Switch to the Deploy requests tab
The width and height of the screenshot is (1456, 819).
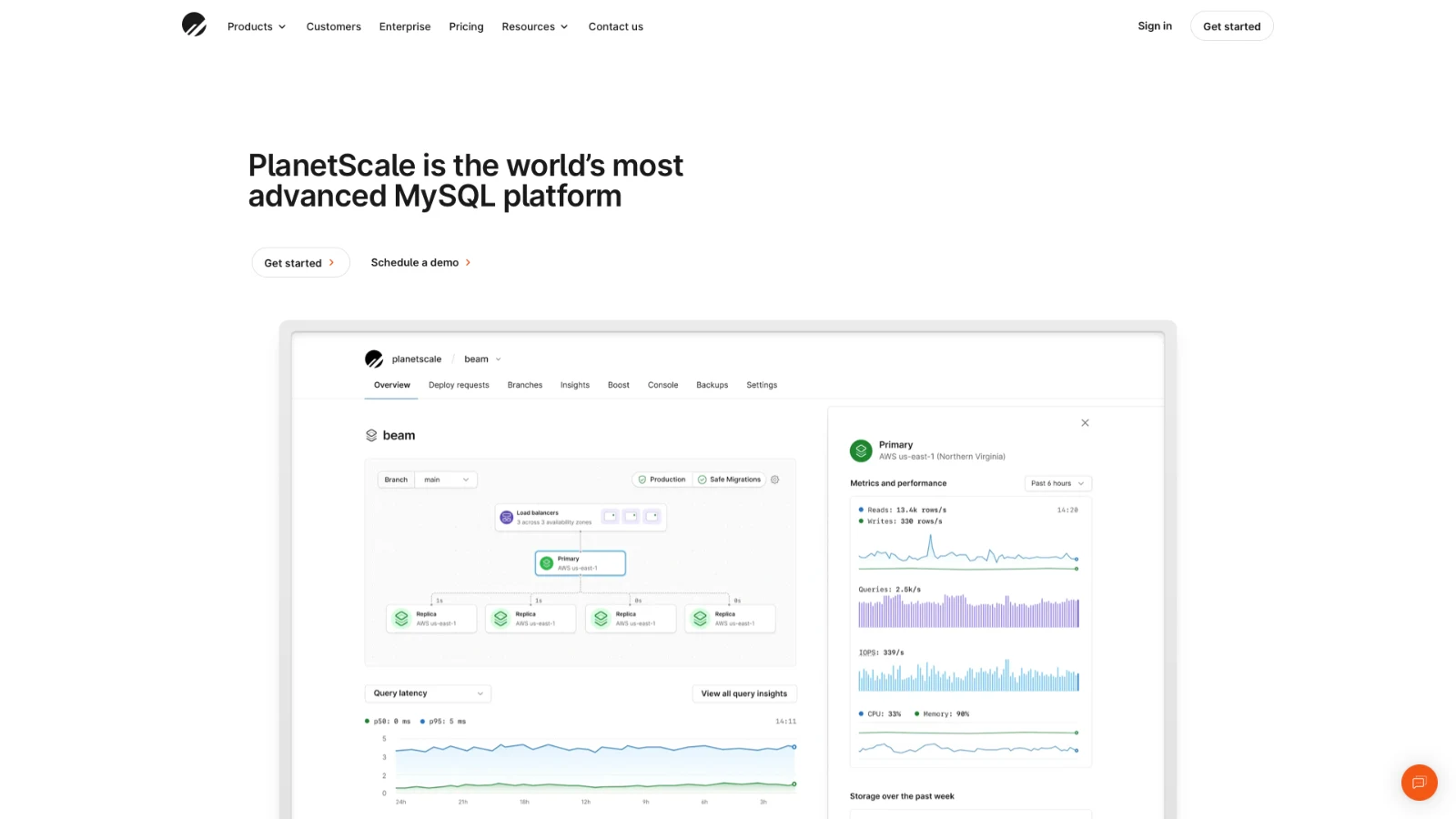click(x=459, y=385)
